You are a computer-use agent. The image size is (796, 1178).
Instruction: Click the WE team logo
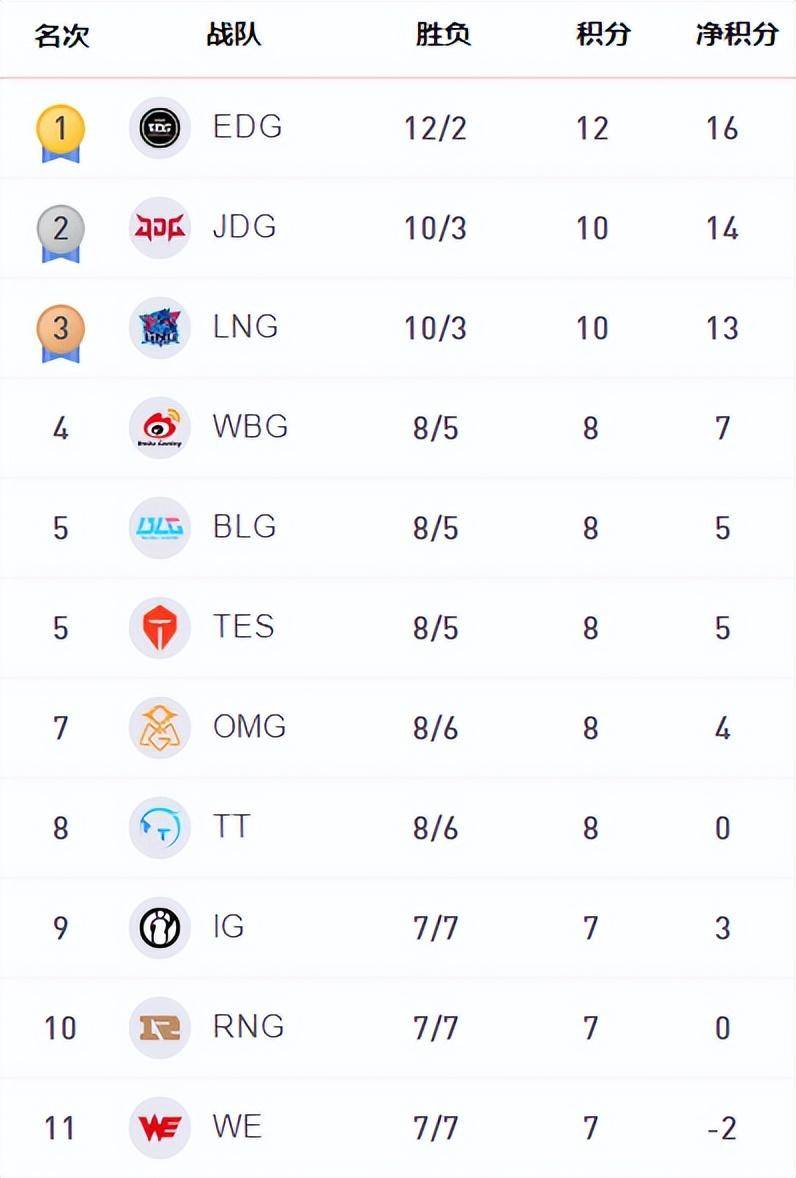coord(159,1128)
